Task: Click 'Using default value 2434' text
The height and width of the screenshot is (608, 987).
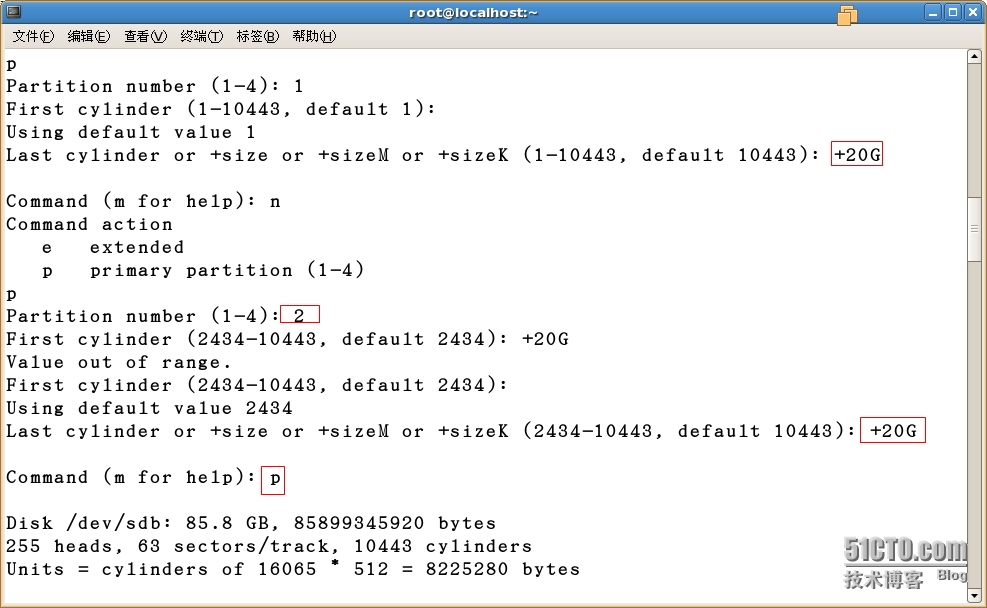Action: point(149,408)
